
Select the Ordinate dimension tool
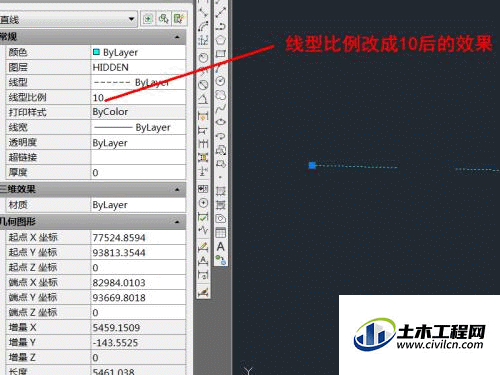point(203,40)
